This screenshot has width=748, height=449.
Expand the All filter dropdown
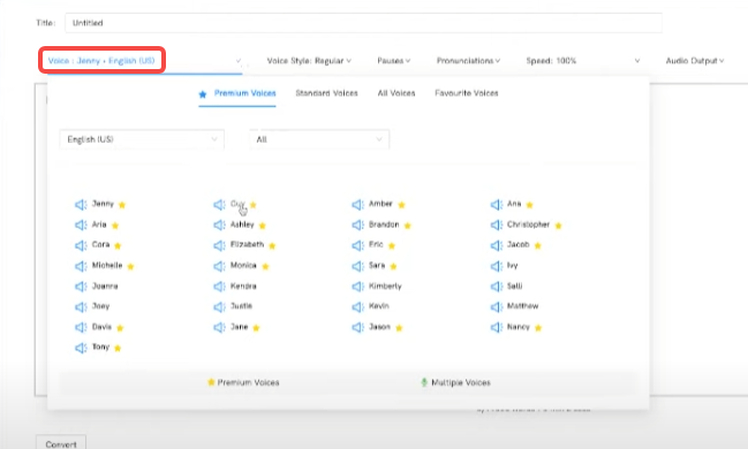coord(319,140)
